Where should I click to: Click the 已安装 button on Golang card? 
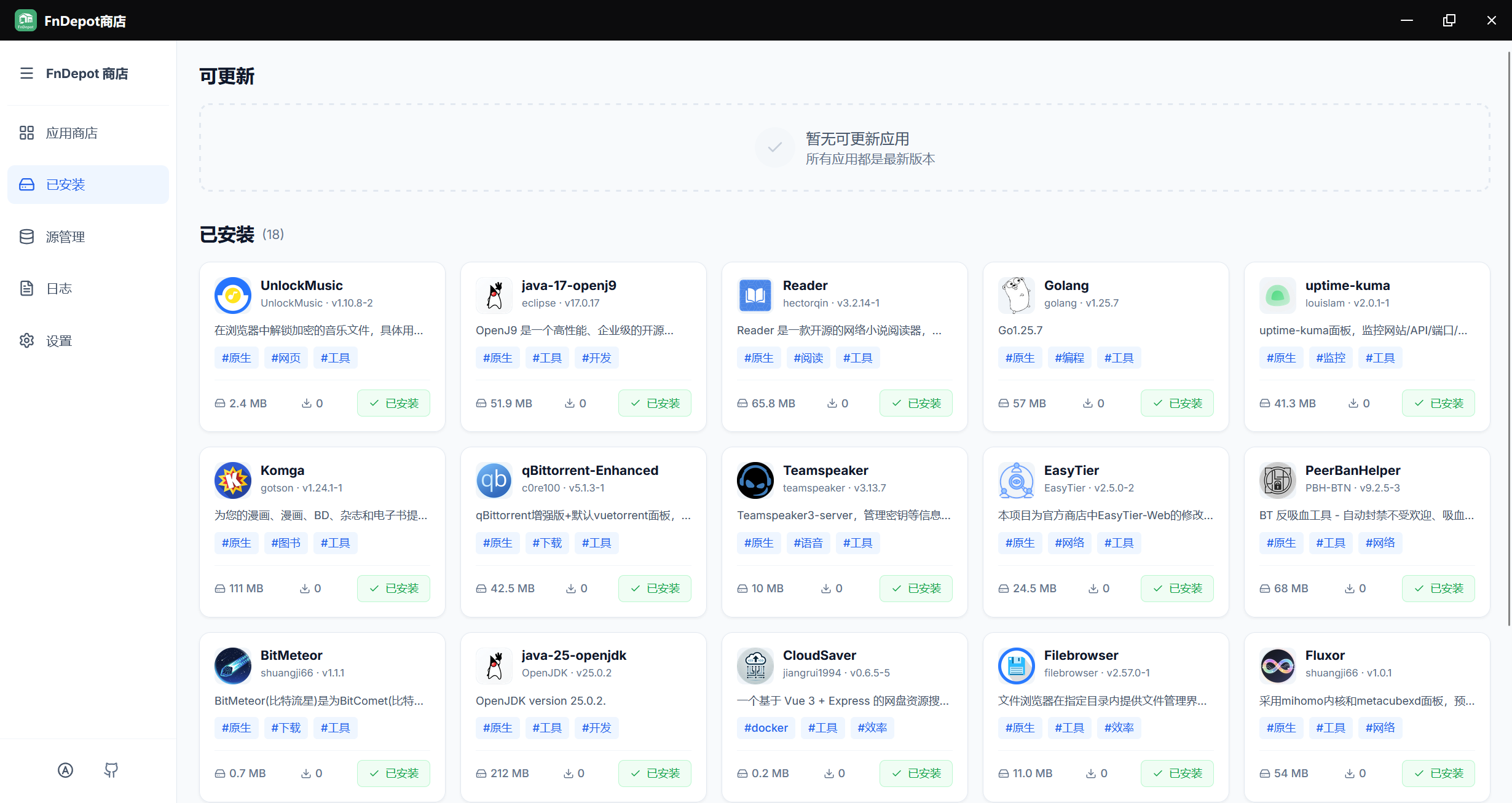[1177, 402]
